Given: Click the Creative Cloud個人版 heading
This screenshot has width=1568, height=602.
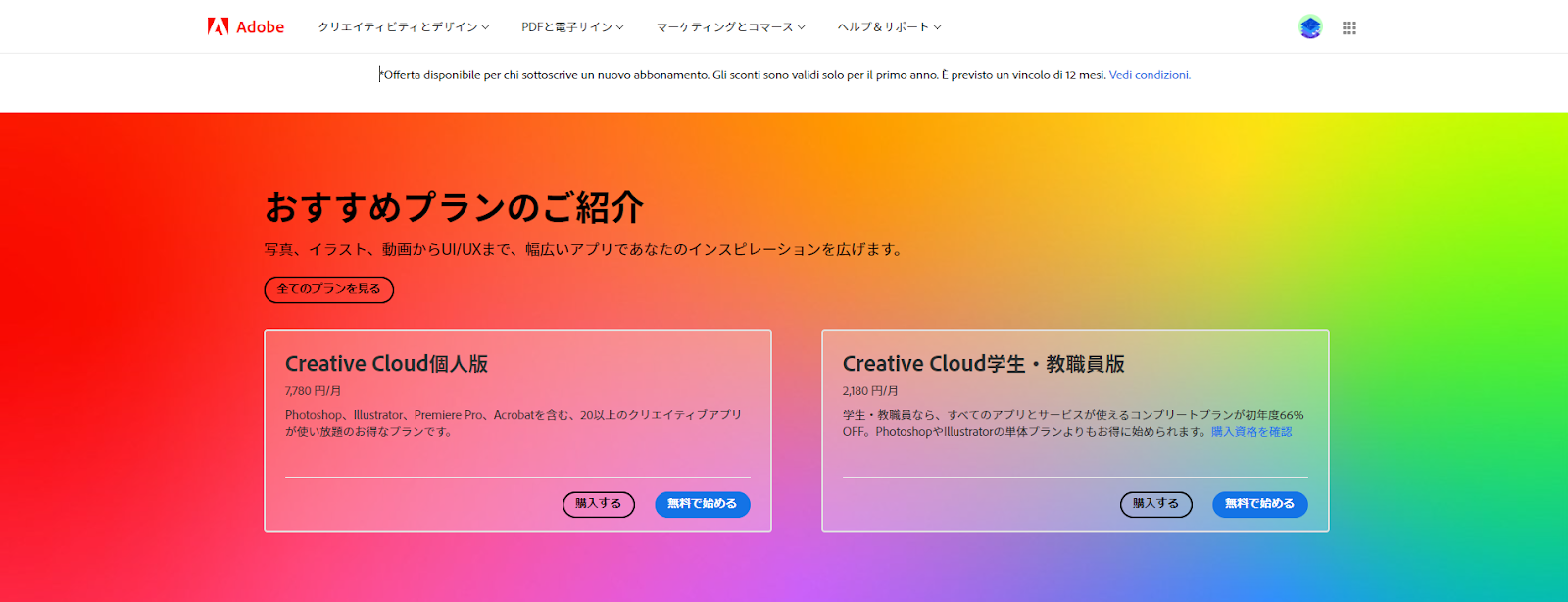Looking at the screenshot, I should point(386,364).
